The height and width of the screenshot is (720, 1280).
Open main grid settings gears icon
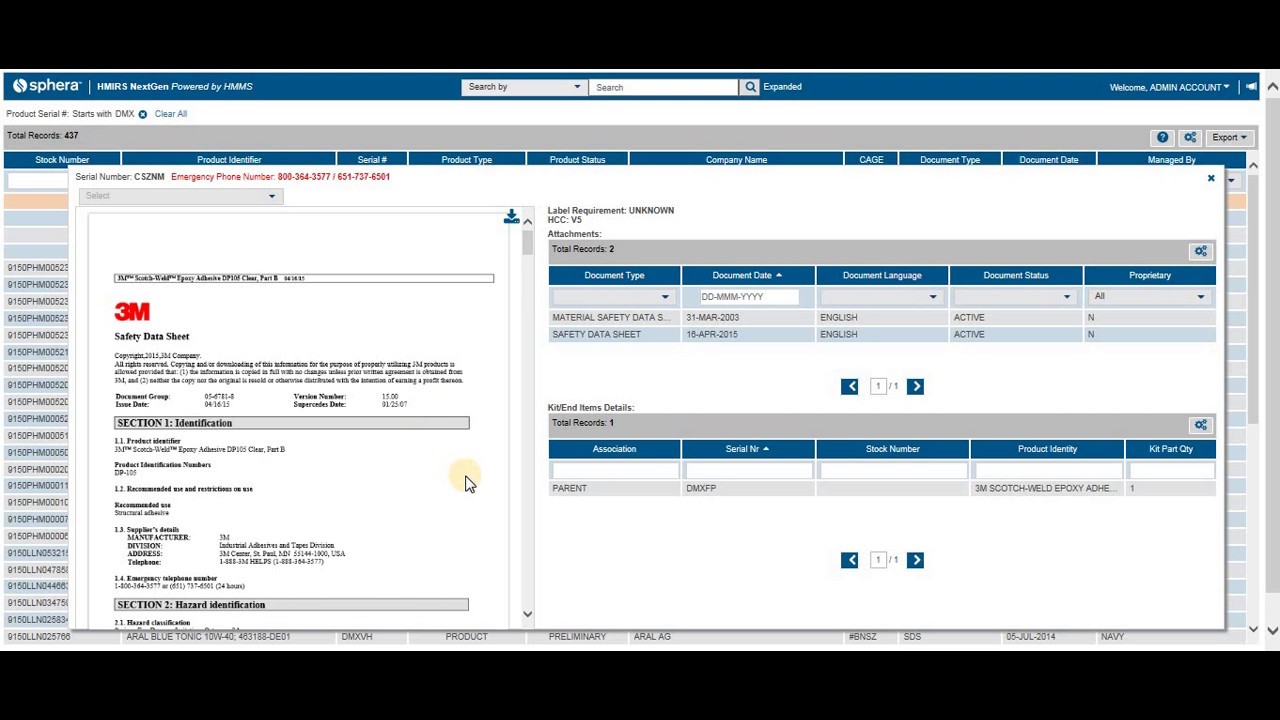pyautogui.click(x=1190, y=137)
